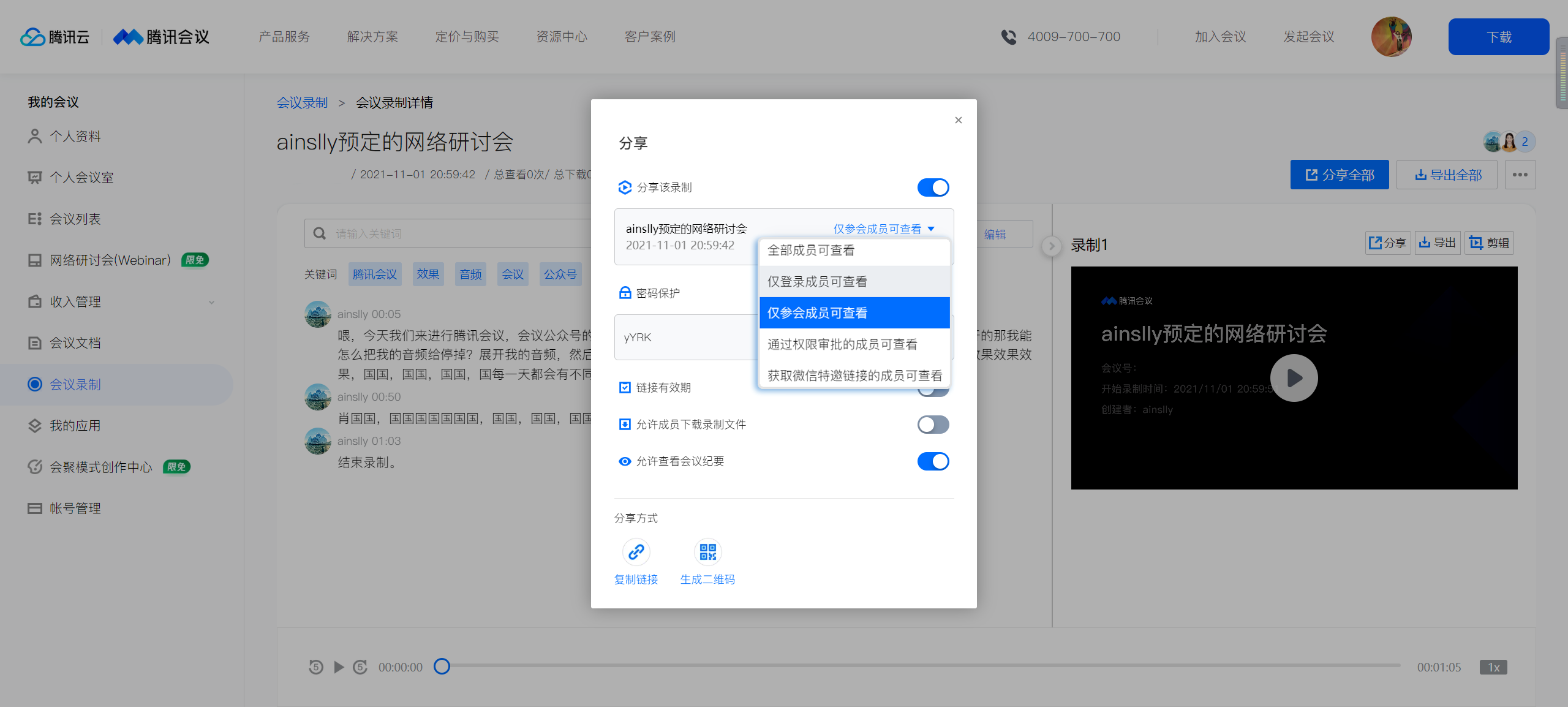Click the 密码保护 lock icon
This screenshot has height=707, width=1568.
pos(625,293)
